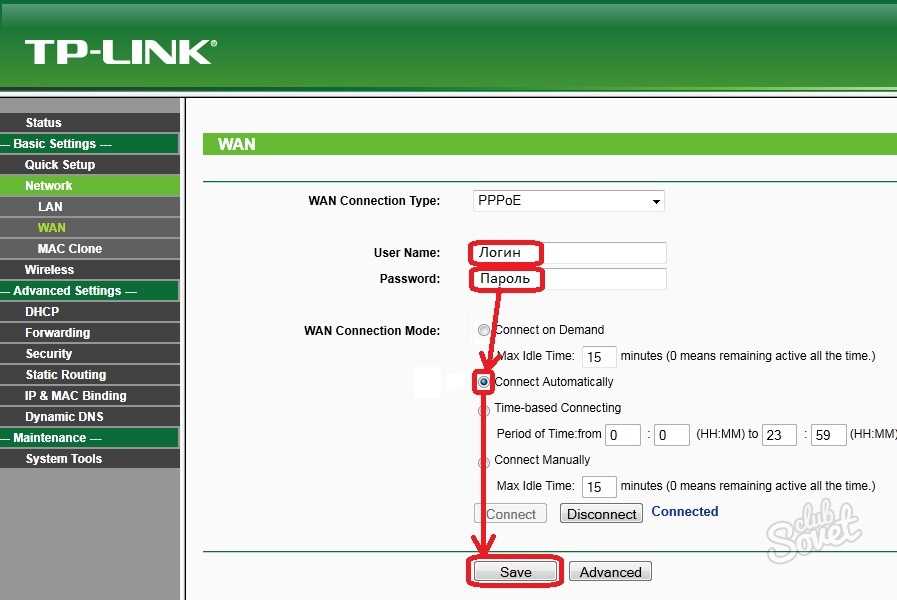Click the Connected status text
Screen dimensions: 897x600
click(x=685, y=511)
